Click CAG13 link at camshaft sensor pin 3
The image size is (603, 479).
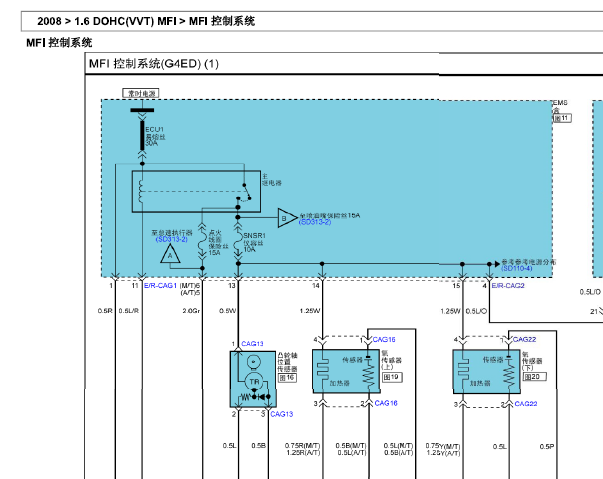point(282,414)
